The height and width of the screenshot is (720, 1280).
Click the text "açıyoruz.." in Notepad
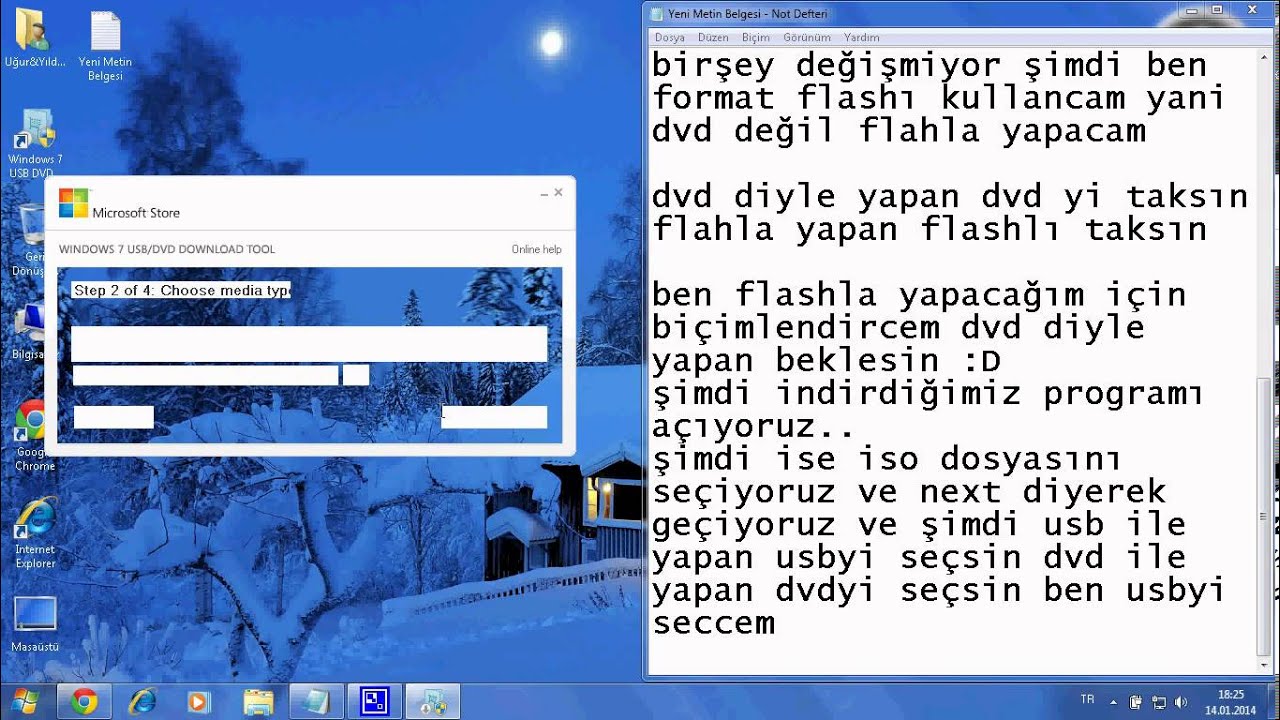[x=753, y=427]
